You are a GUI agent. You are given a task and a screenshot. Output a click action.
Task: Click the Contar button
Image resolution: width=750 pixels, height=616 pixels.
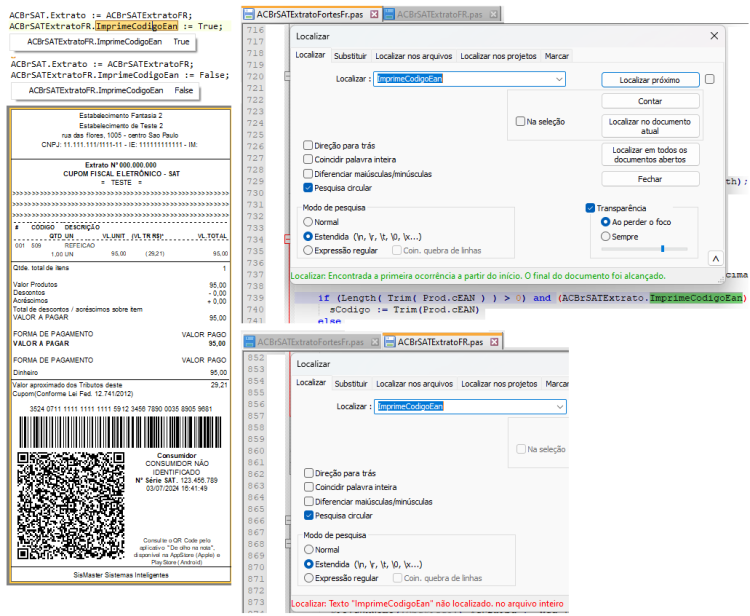point(650,101)
